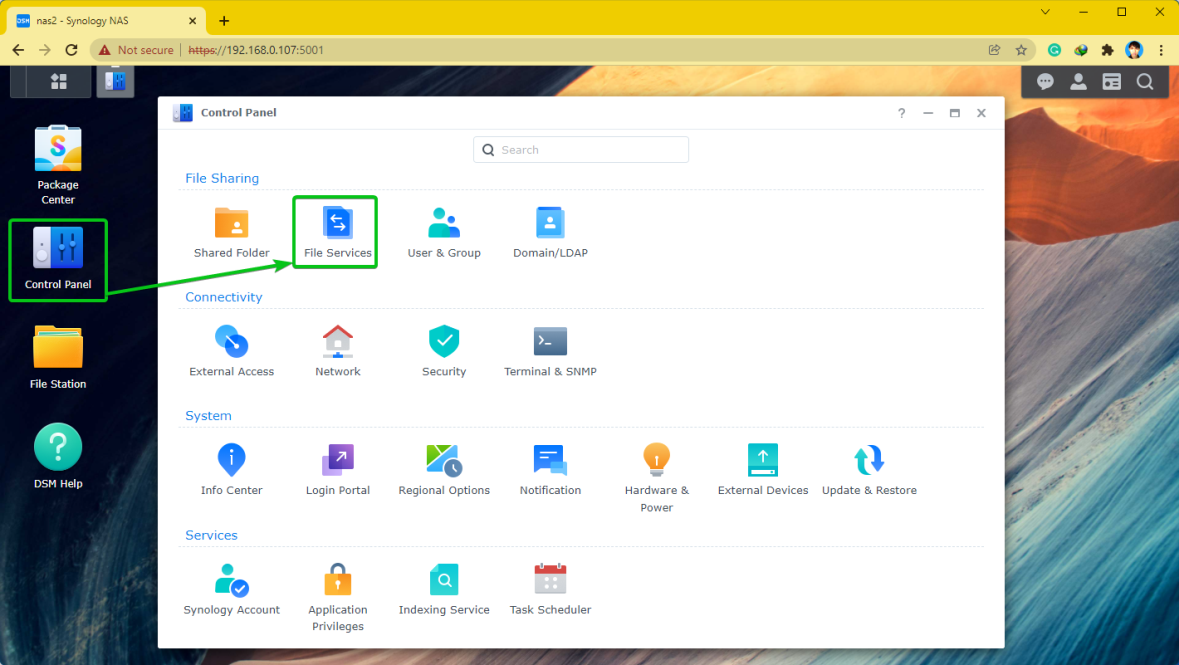
Task: Open the Security settings
Action: 444,352
